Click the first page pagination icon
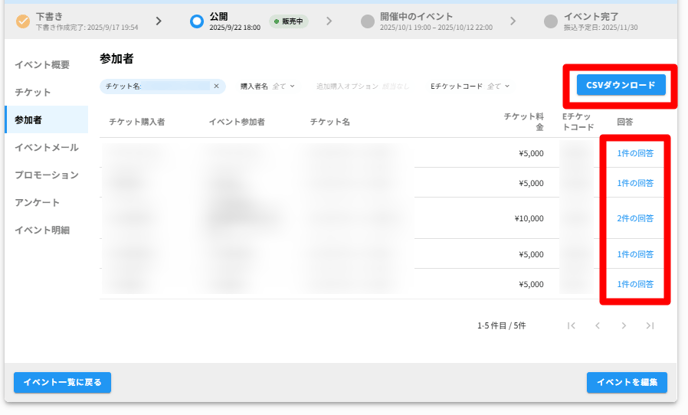This screenshot has width=688, height=415. [x=571, y=326]
